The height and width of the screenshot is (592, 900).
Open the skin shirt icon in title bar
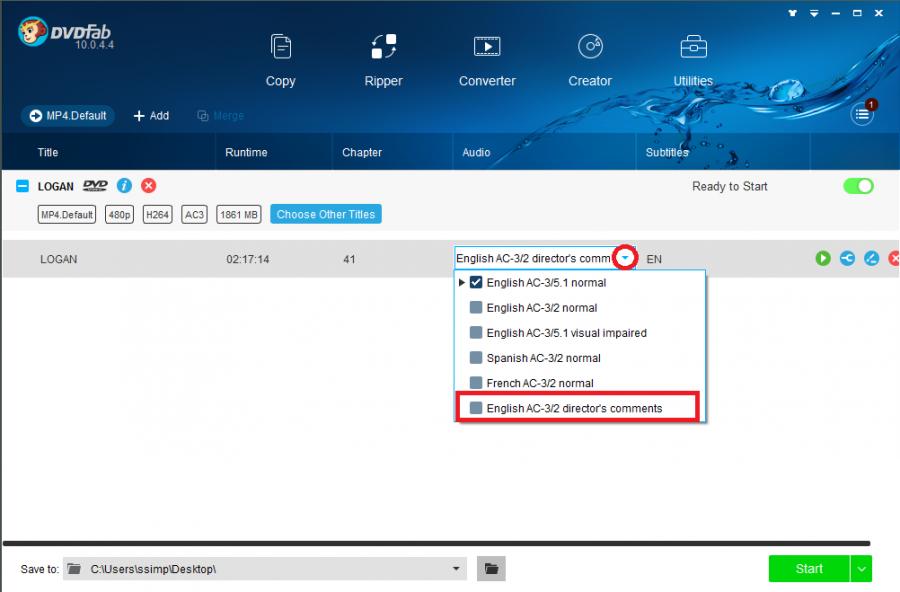(793, 13)
